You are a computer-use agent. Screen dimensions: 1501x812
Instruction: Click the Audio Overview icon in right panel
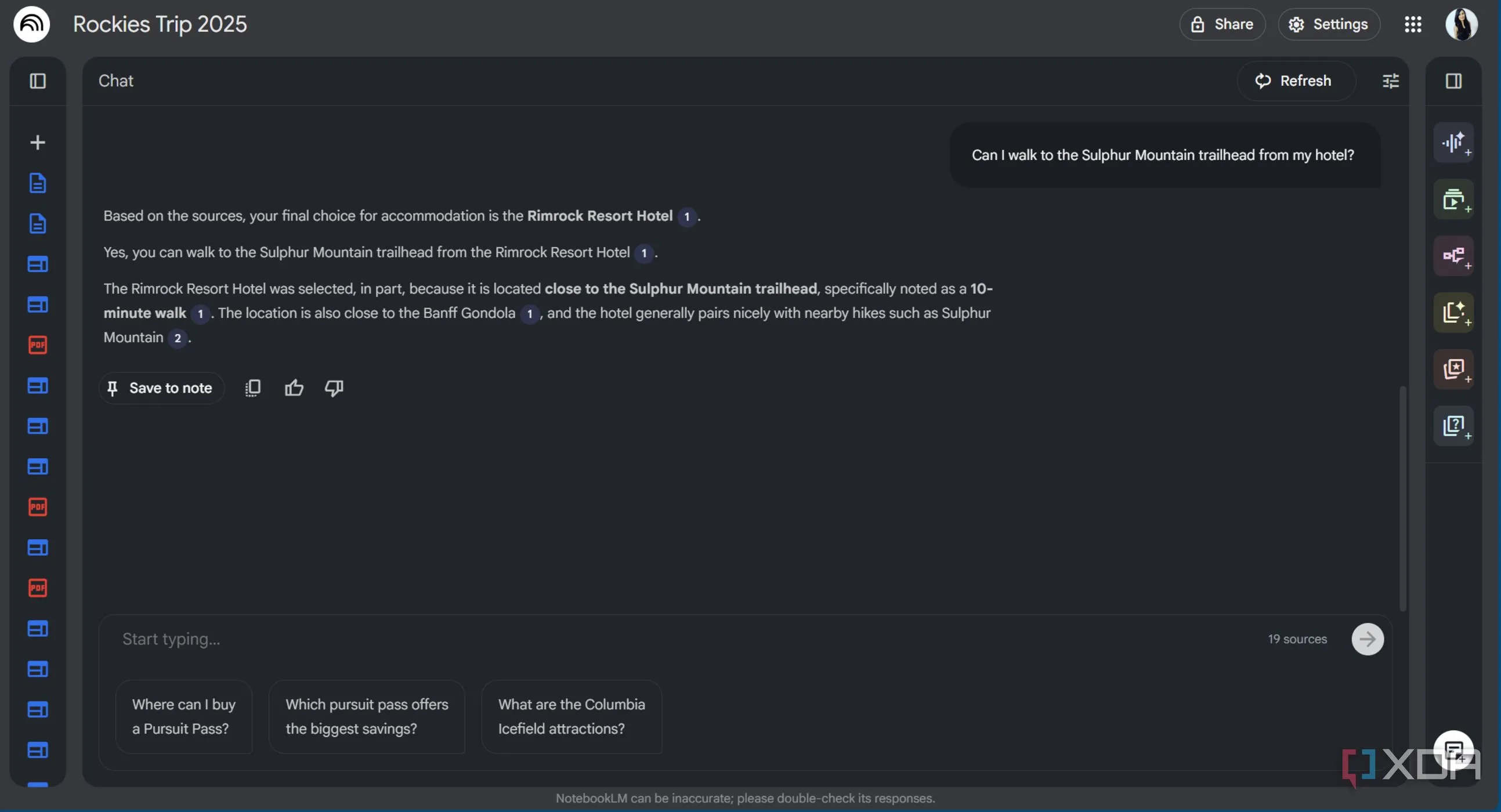pos(1453,142)
